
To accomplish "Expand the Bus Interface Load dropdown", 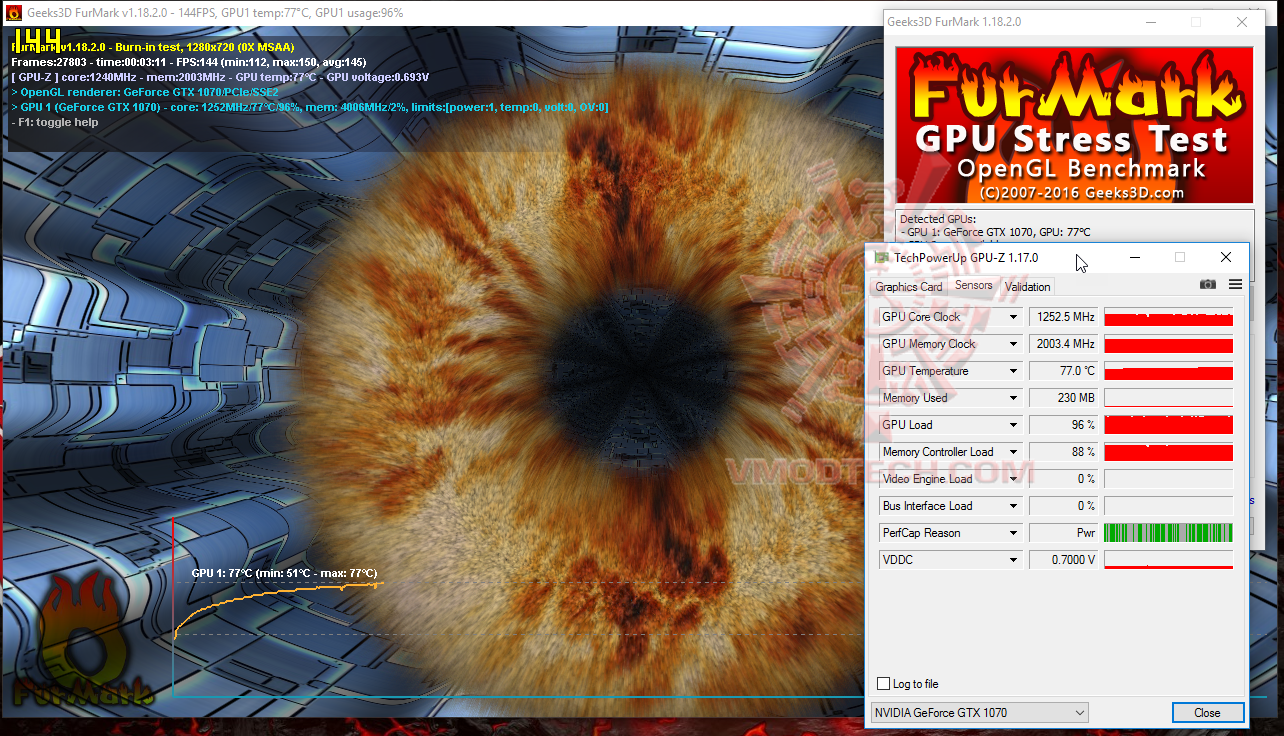I will click(x=1013, y=506).
